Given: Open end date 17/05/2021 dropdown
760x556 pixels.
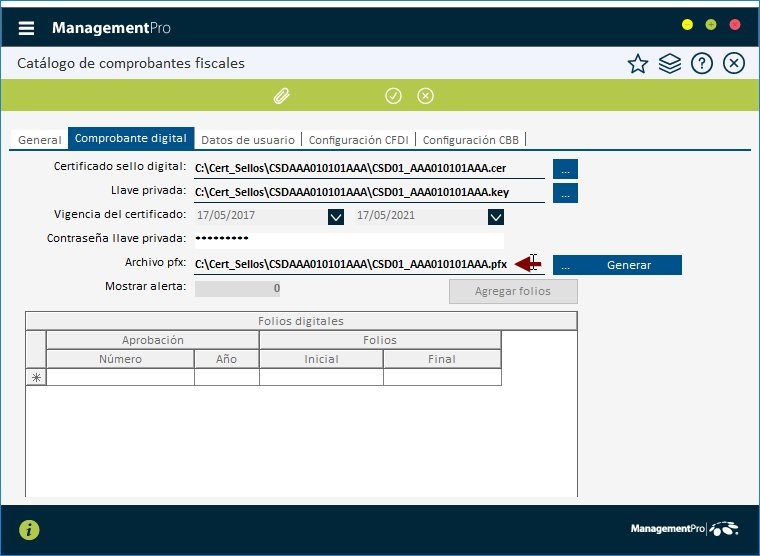Looking at the screenshot, I should pyautogui.click(x=496, y=217).
